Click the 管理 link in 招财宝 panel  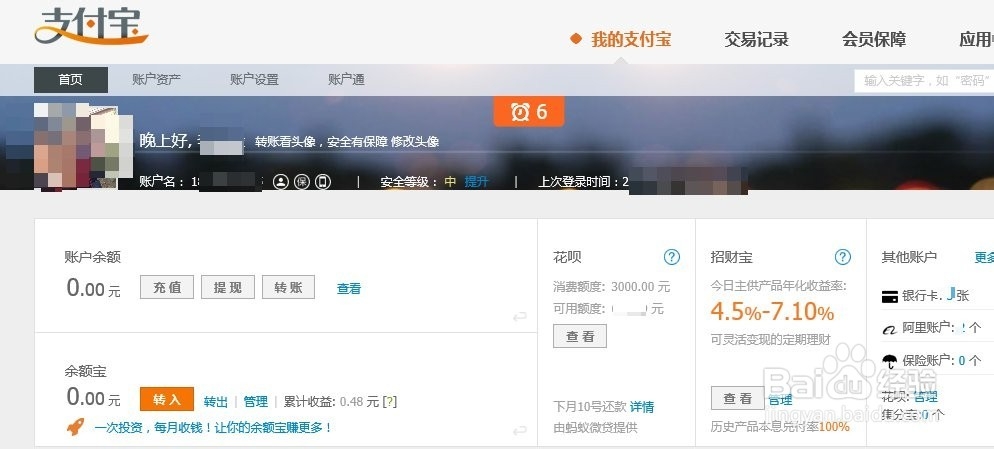780,400
